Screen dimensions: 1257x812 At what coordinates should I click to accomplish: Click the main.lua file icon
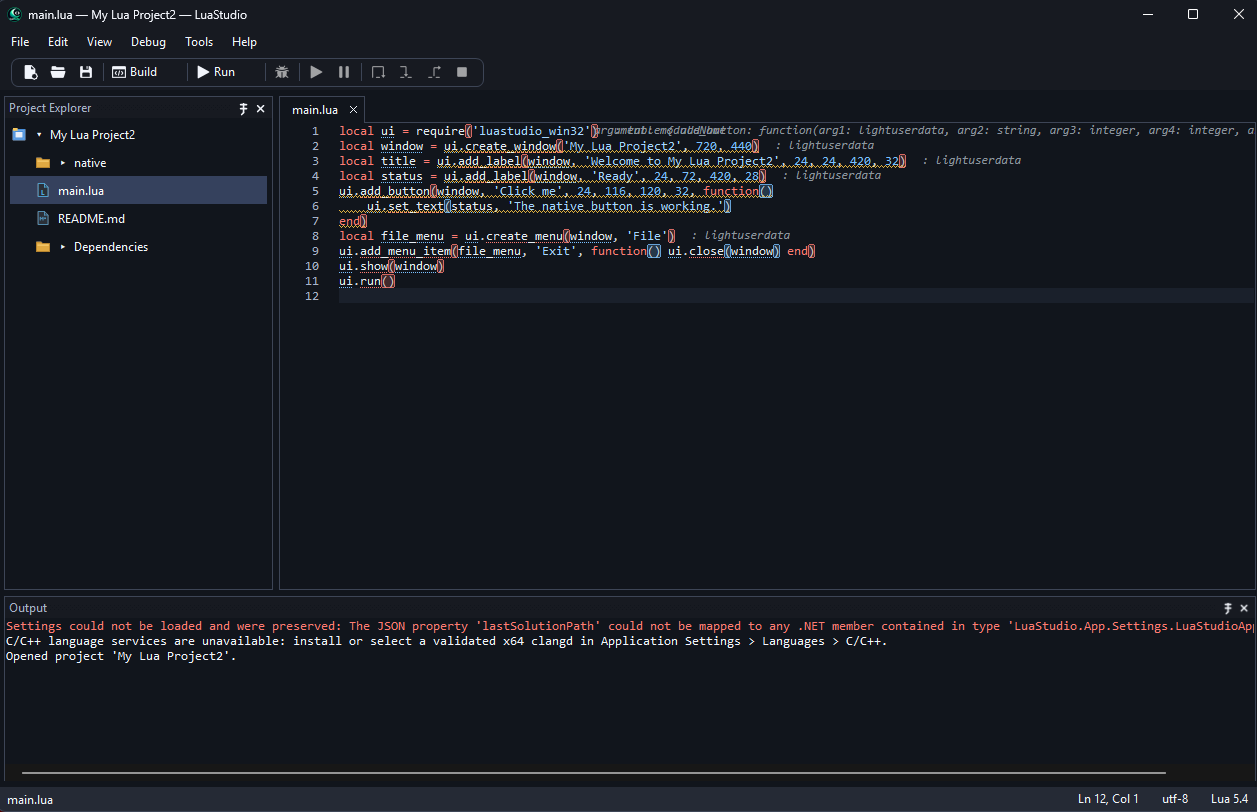pyautogui.click(x=43, y=191)
